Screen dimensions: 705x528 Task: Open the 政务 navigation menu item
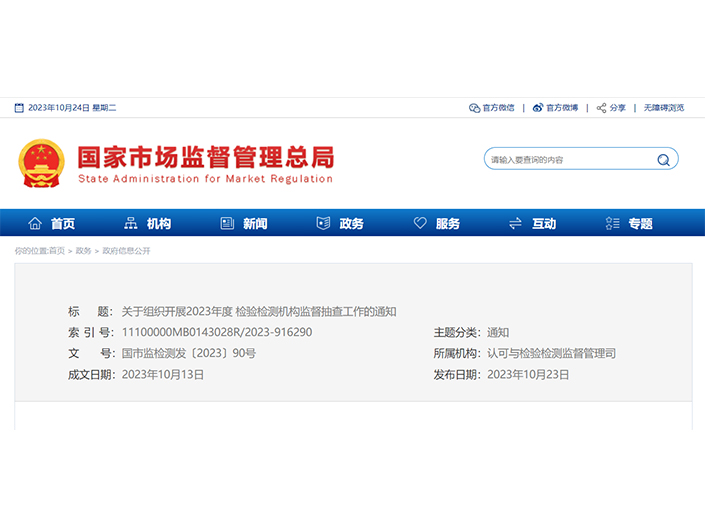click(x=351, y=223)
